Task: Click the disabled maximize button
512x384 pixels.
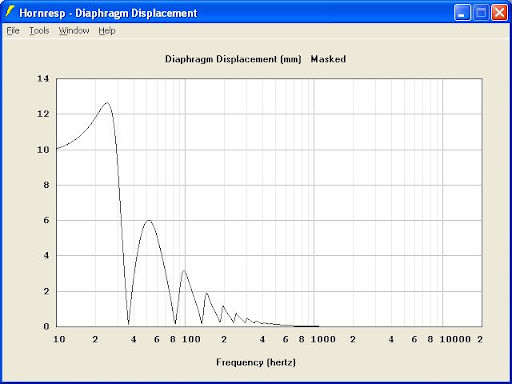Action: point(481,13)
